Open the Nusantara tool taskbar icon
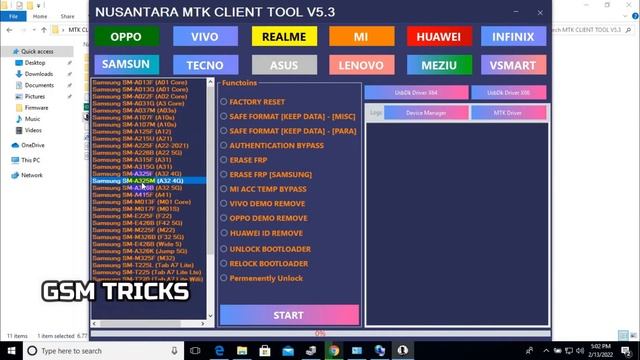 tap(403, 351)
